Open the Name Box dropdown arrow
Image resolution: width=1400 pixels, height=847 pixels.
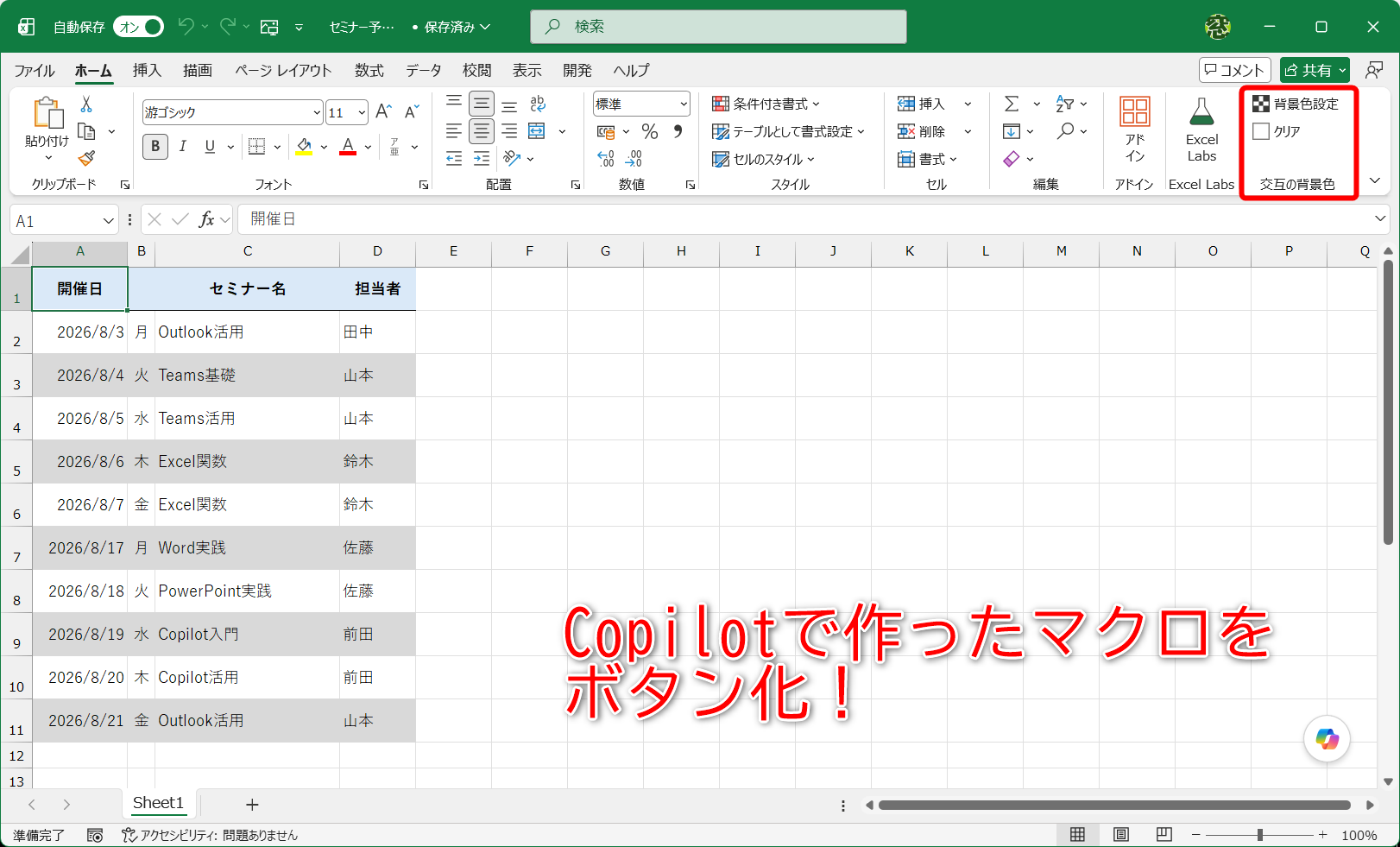(x=109, y=220)
